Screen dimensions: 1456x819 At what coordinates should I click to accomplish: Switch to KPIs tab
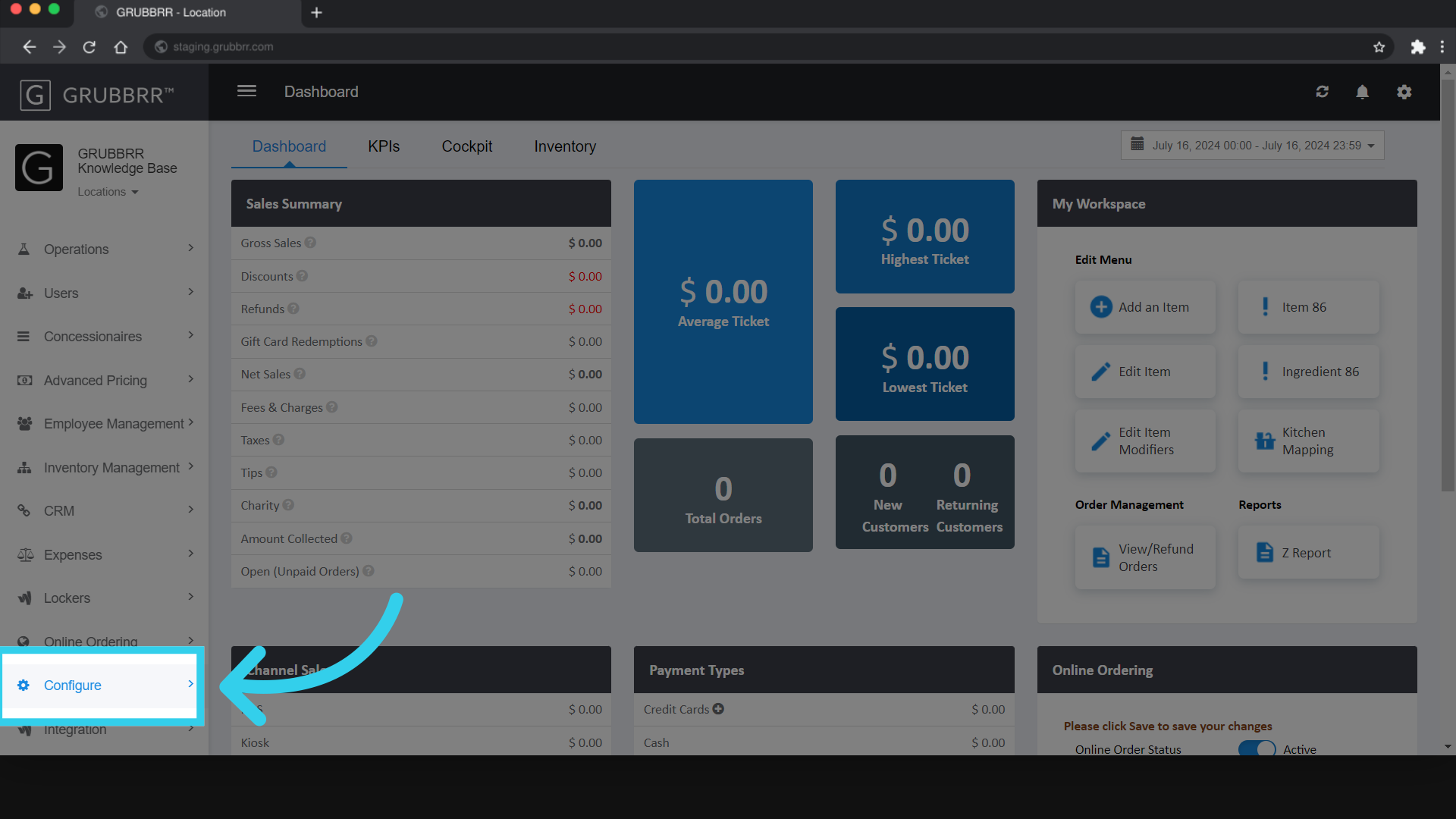(x=384, y=146)
